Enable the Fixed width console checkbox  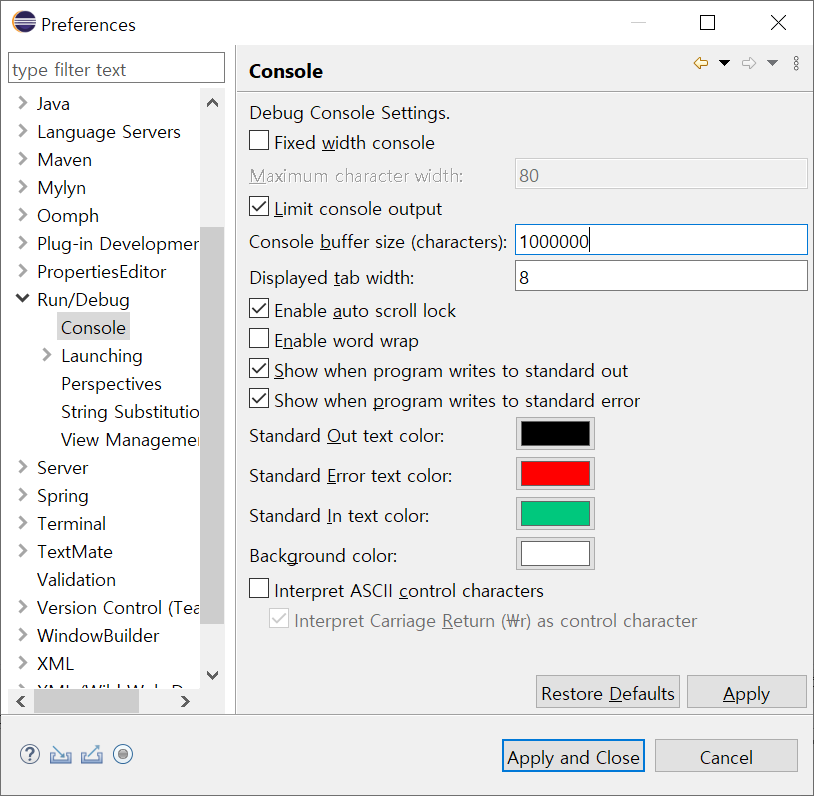[x=259, y=141]
